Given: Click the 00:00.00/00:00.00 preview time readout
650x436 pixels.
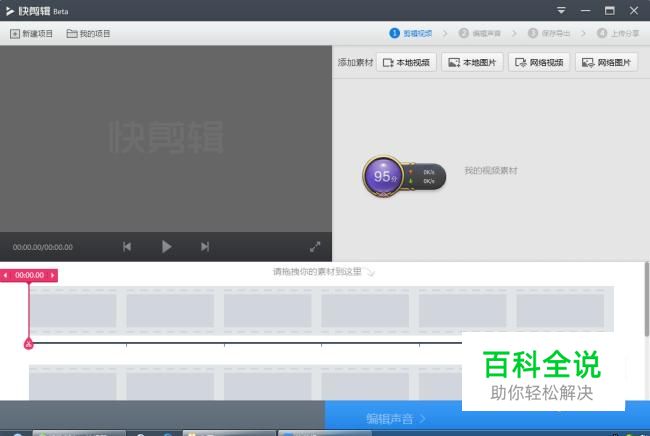Looking at the screenshot, I should pos(43,247).
